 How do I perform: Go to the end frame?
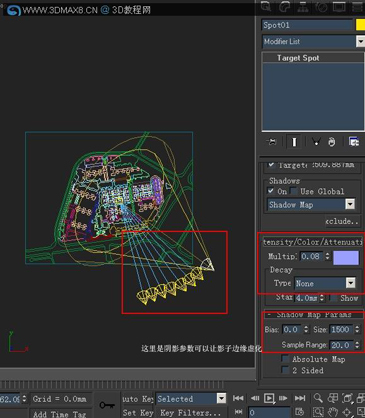(300, 398)
